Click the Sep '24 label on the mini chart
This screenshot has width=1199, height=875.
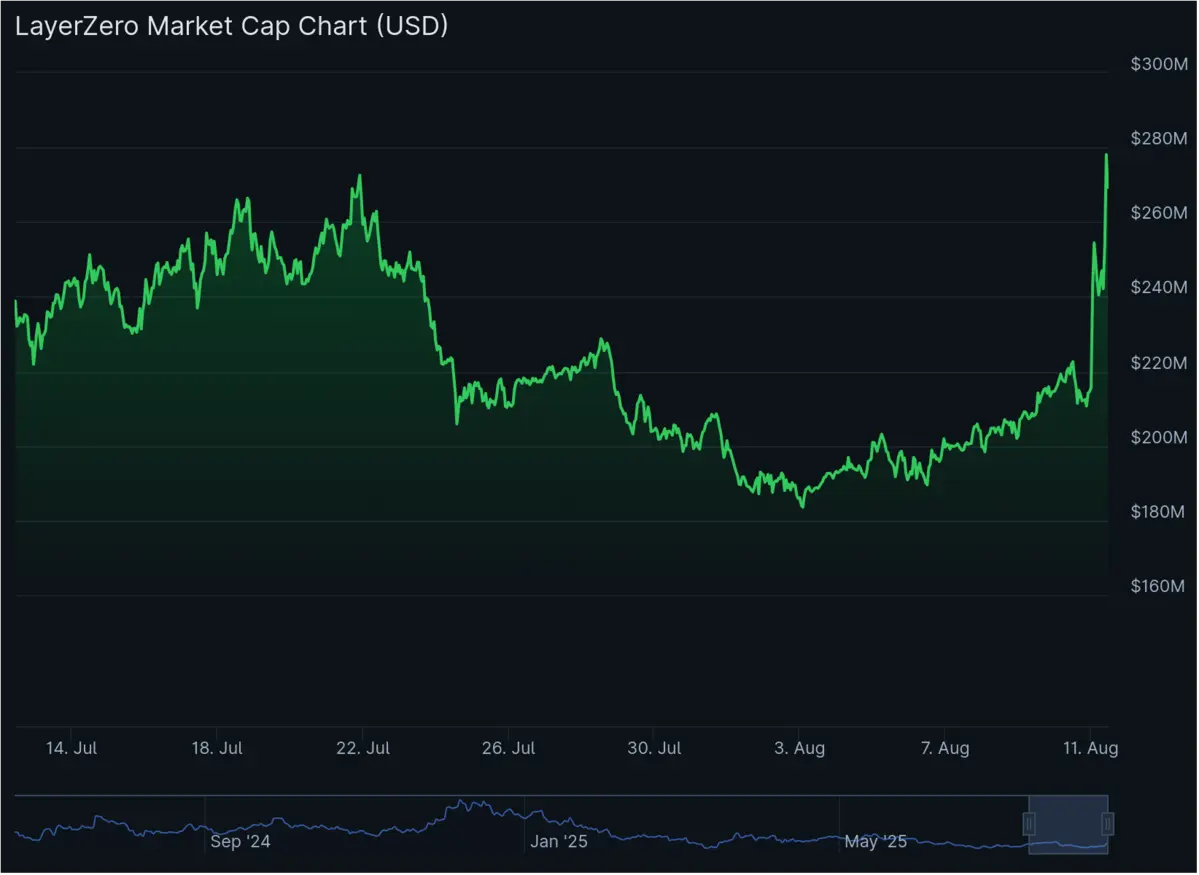coord(240,841)
